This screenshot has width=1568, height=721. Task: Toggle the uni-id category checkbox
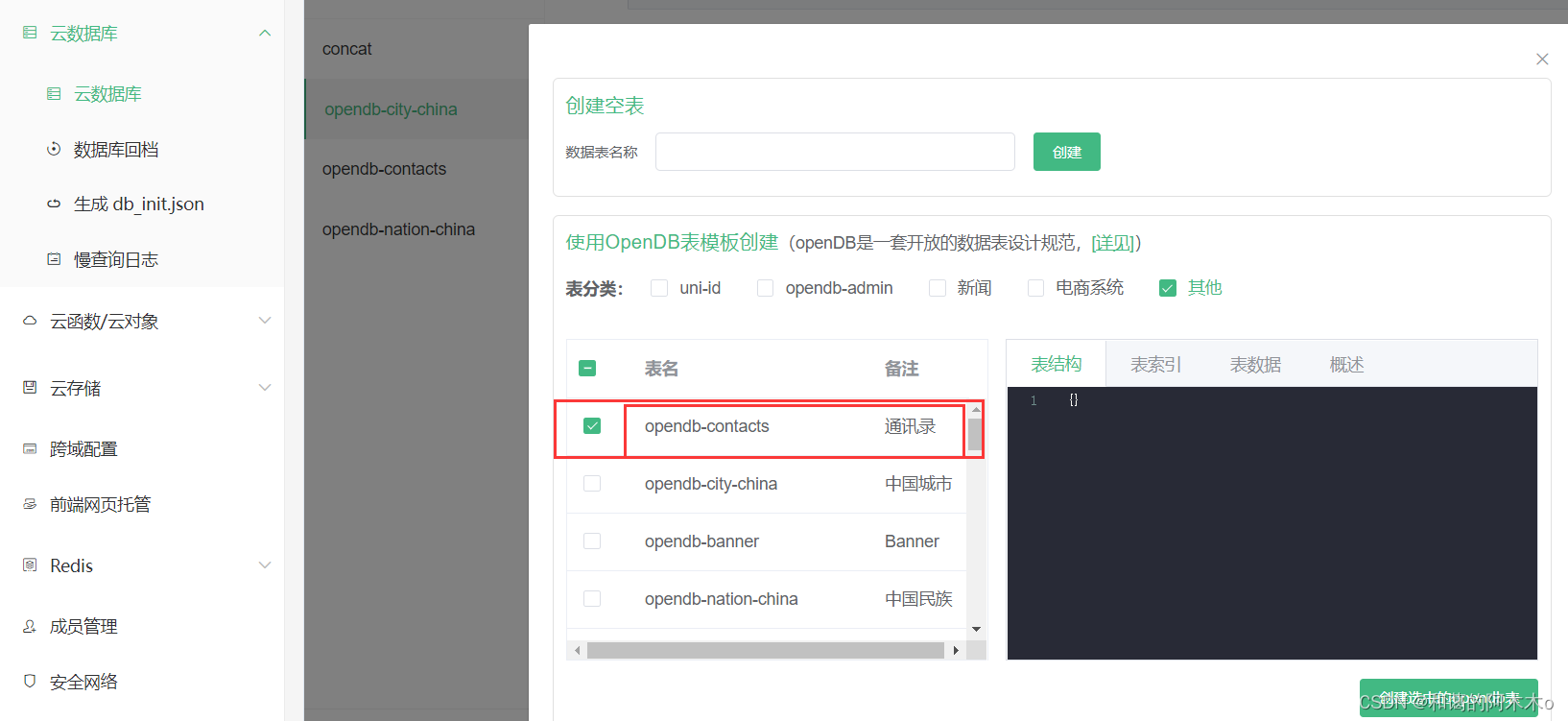(659, 288)
